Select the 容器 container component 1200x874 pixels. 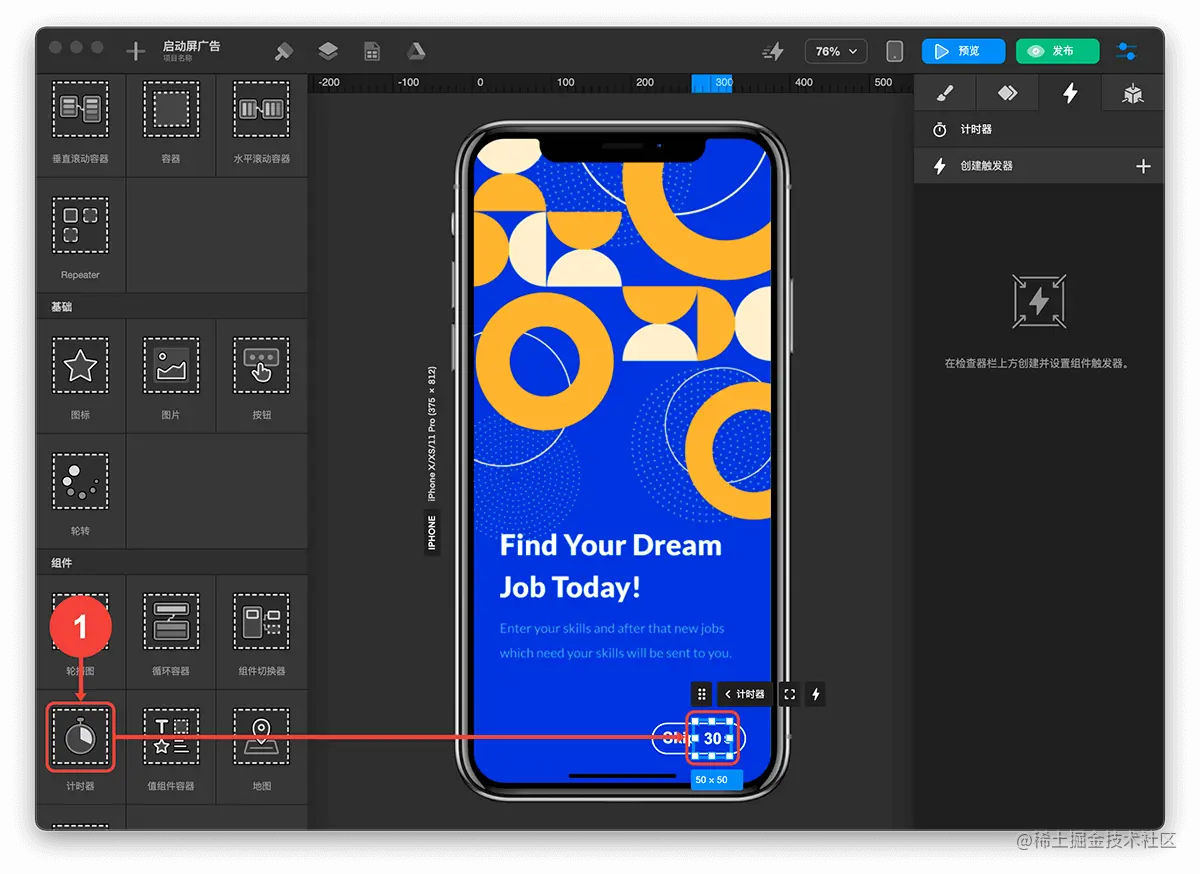(x=171, y=121)
